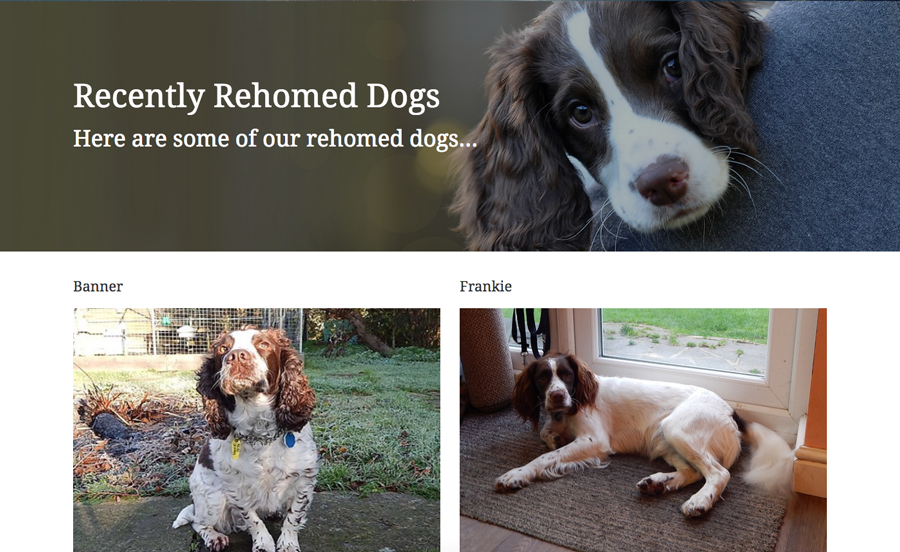Click Frankie's face in the photo

[x=557, y=384]
